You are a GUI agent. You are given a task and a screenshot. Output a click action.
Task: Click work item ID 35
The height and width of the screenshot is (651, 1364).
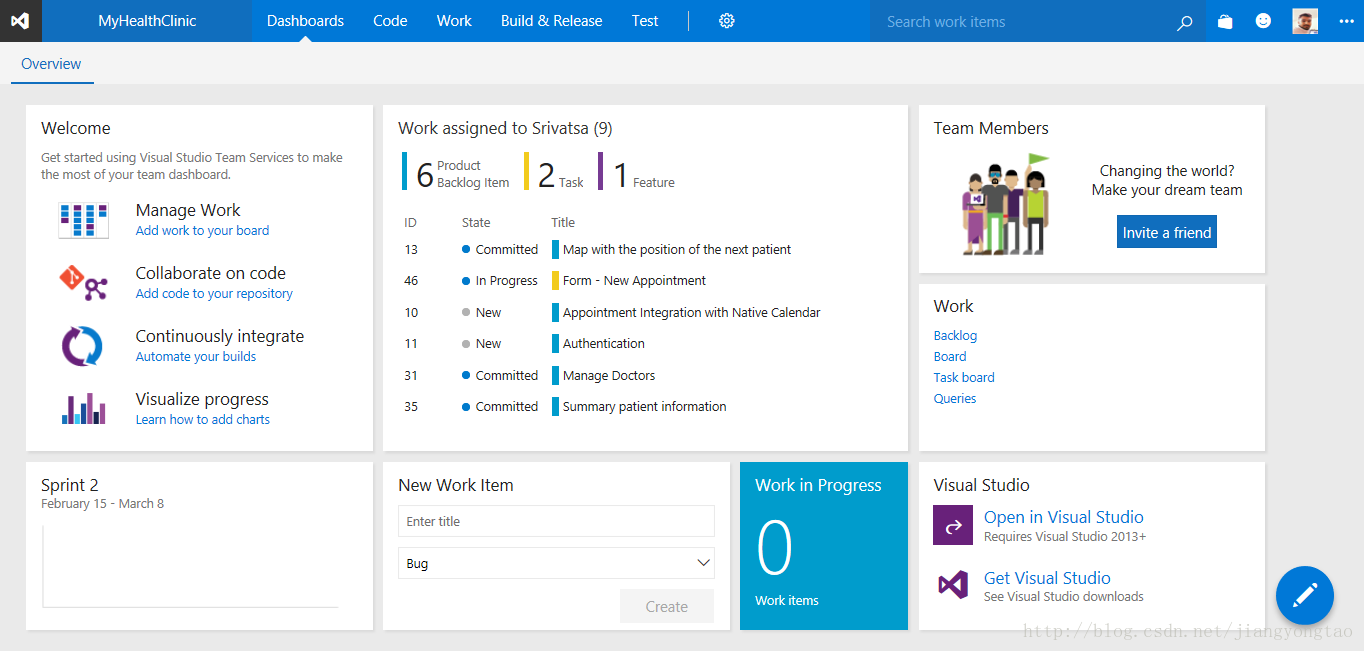pos(411,407)
